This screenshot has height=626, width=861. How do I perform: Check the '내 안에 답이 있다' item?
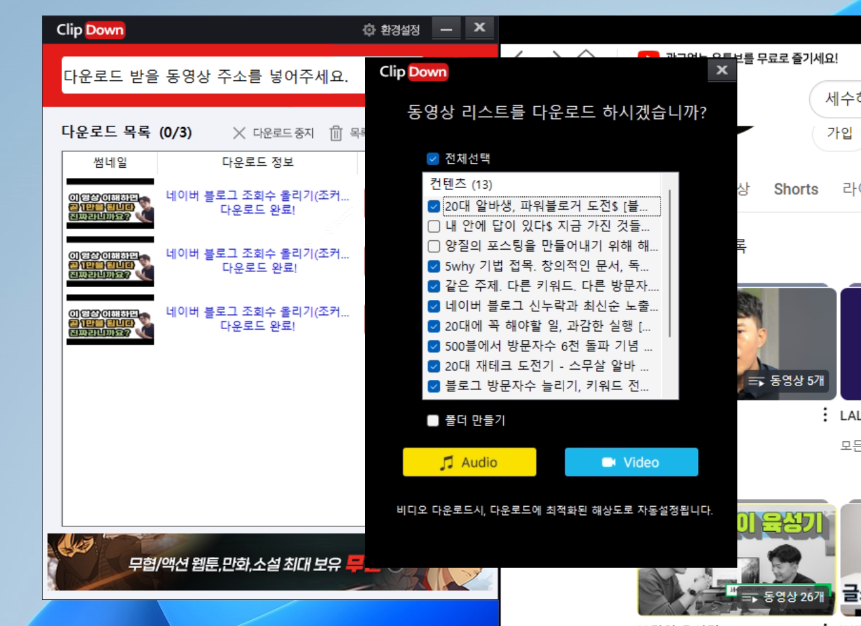(x=434, y=226)
